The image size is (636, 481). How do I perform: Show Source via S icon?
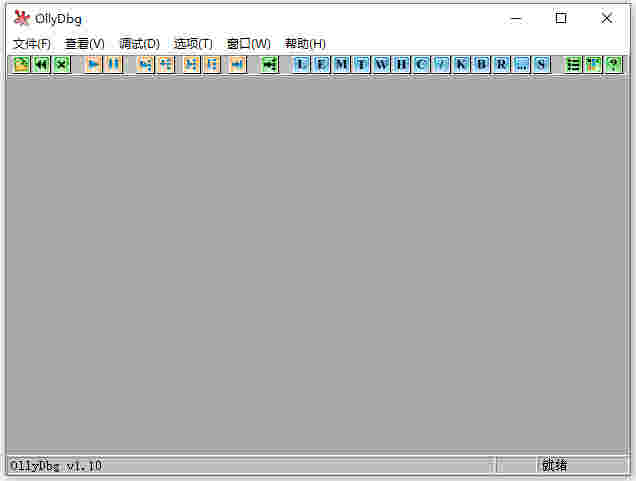tap(541, 64)
